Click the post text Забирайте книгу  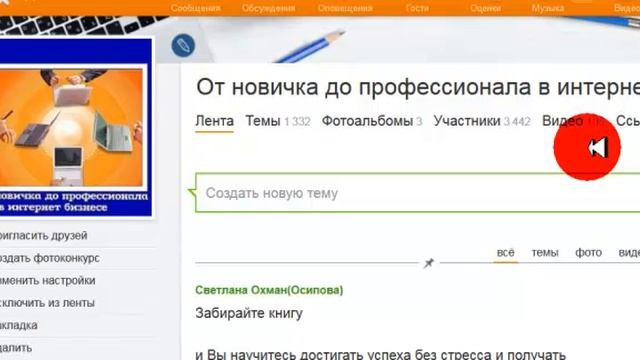point(249,313)
